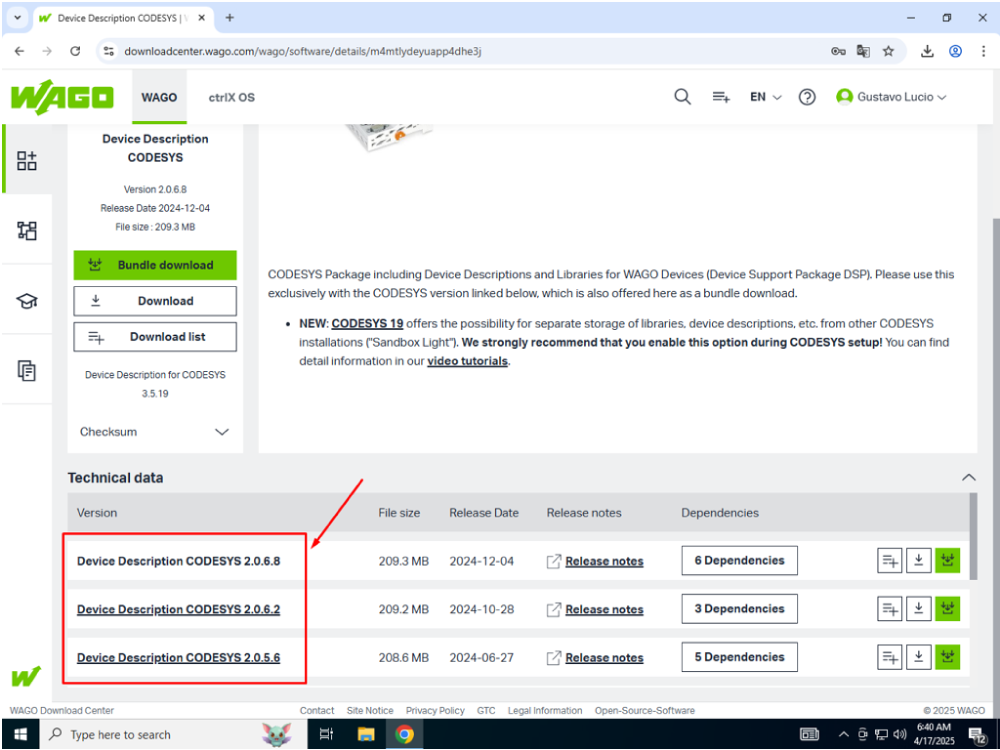Bundle download version 2.0.5.6 green icon
This screenshot has height=750, width=1000.
(x=948, y=657)
